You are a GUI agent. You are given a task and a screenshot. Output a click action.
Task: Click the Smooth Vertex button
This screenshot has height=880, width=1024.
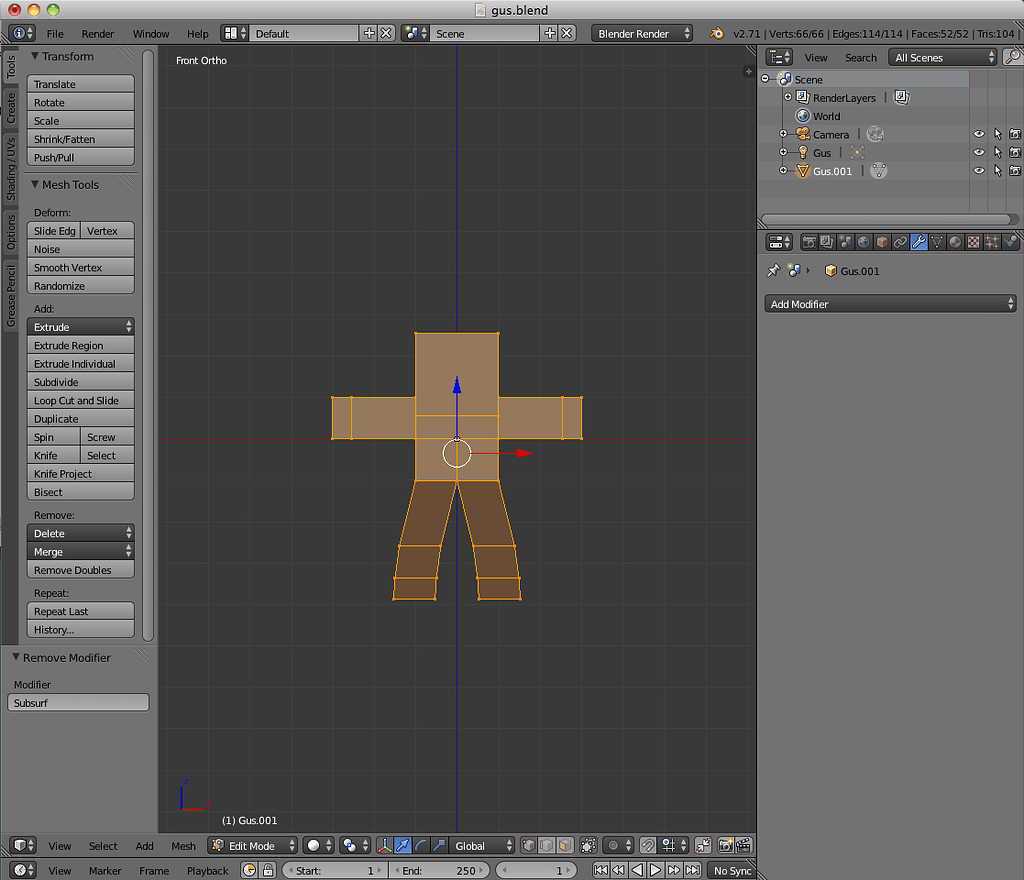coord(80,267)
